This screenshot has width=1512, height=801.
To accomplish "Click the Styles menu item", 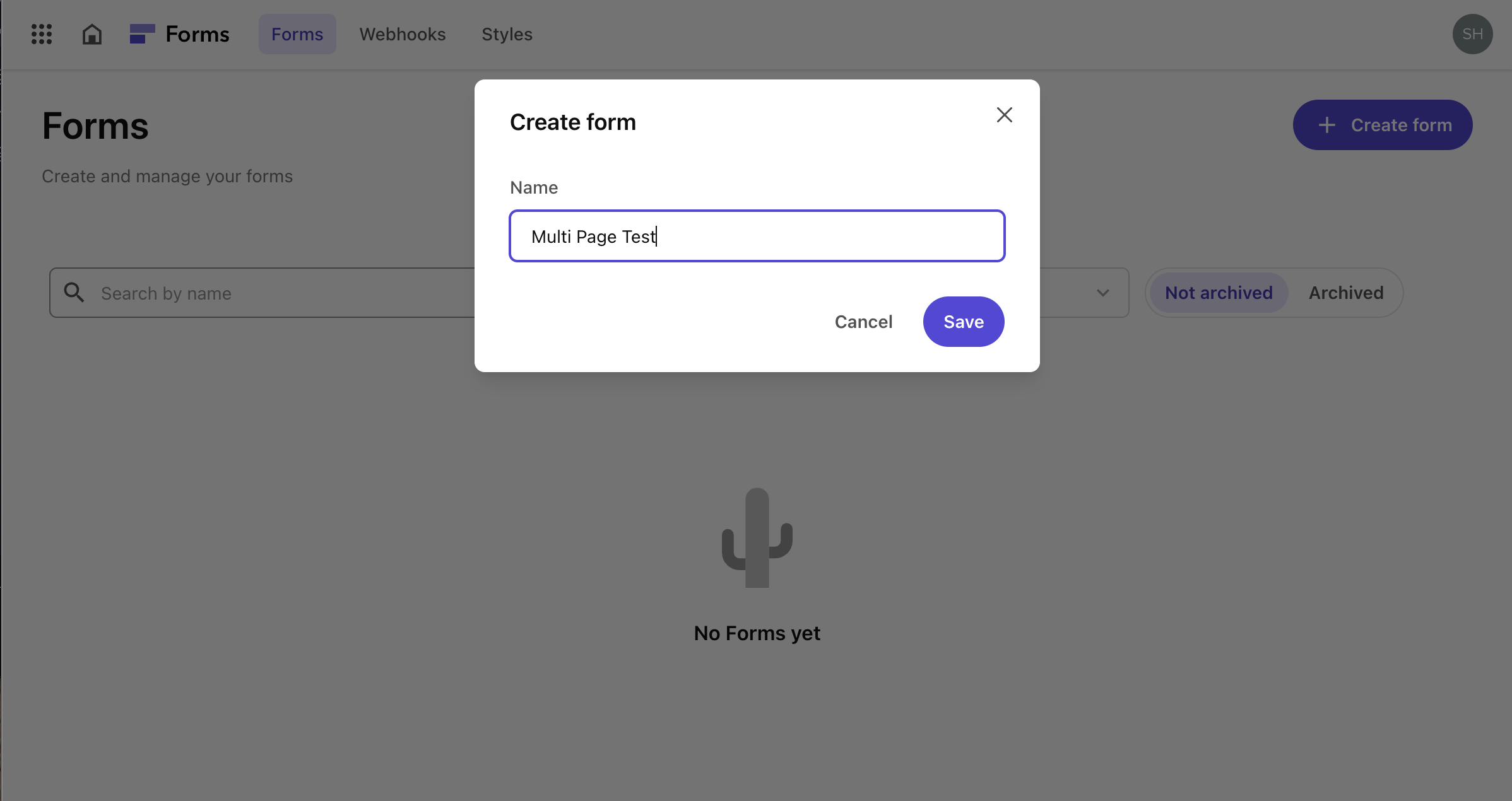I will point(507,33).
